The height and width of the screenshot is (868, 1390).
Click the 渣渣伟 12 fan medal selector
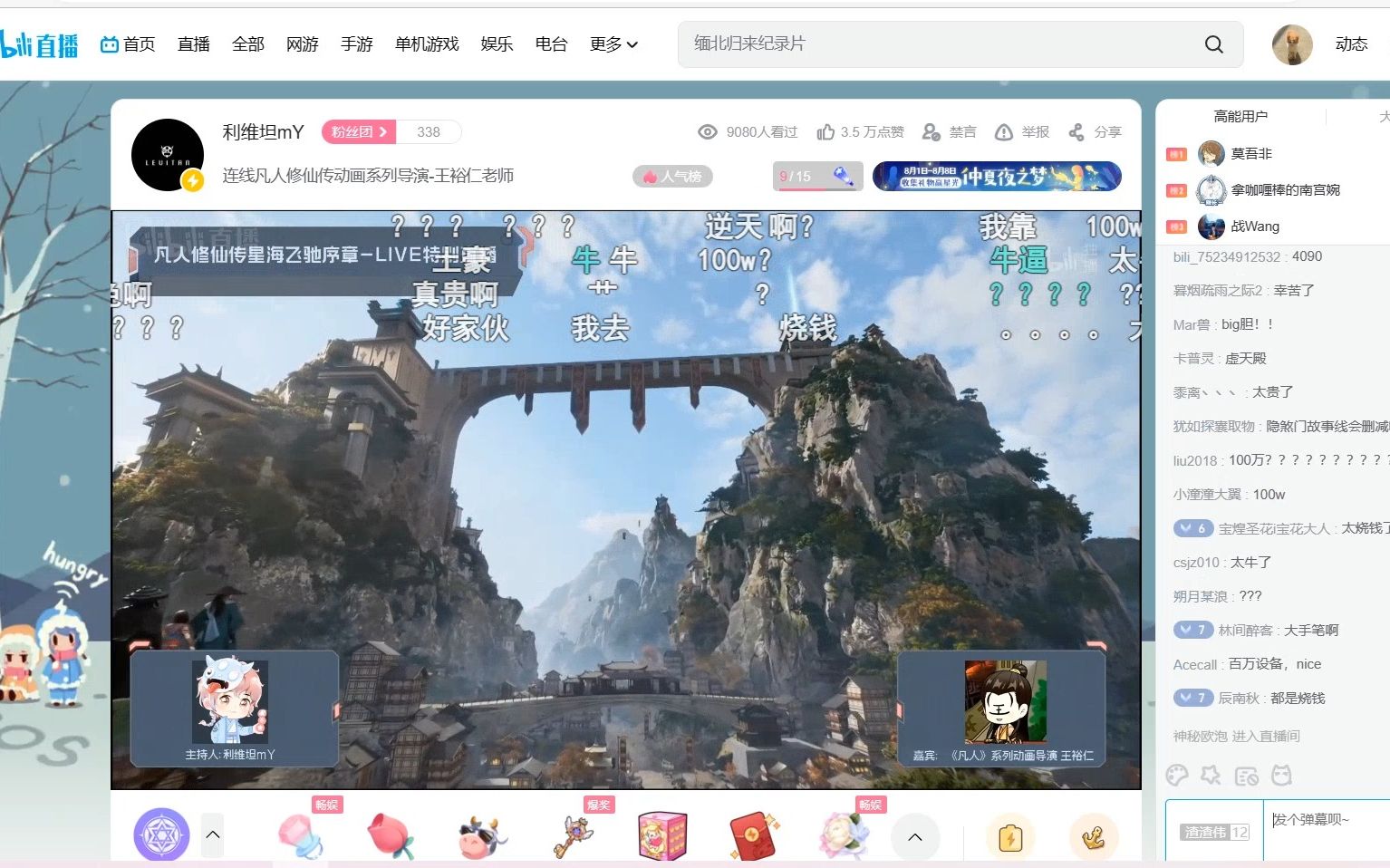pyautogui.click(x=1215, y=832)
